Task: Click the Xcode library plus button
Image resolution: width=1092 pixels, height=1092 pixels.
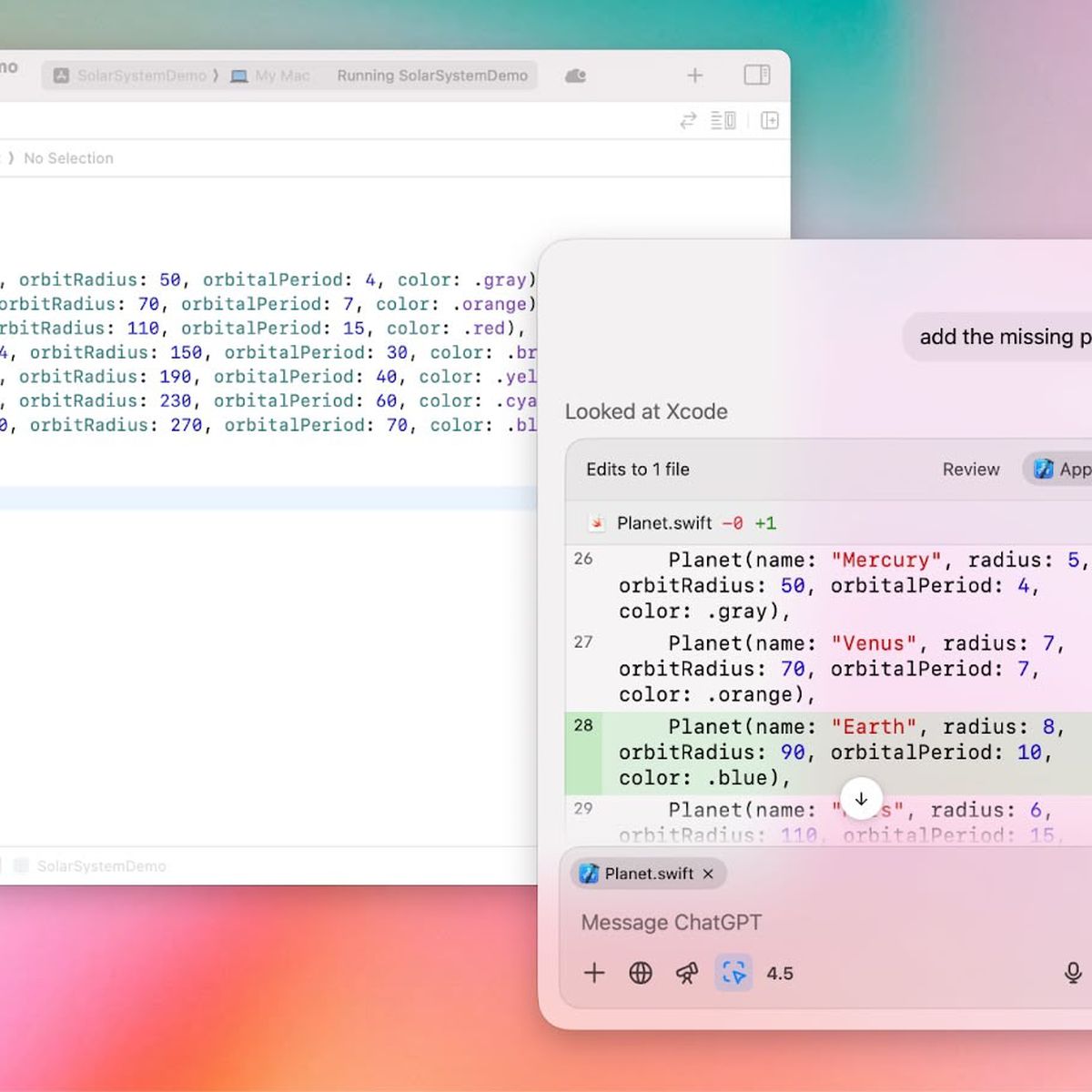Action: 694,76
